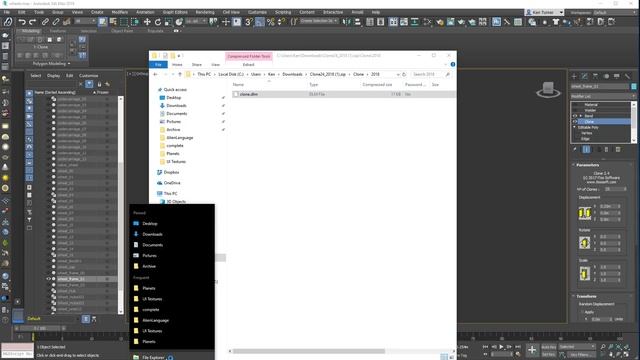This screenshot has height=360, width=640.
Task: Collapse the Editable Poly stack entry
Action: click(x=575, y=127)
